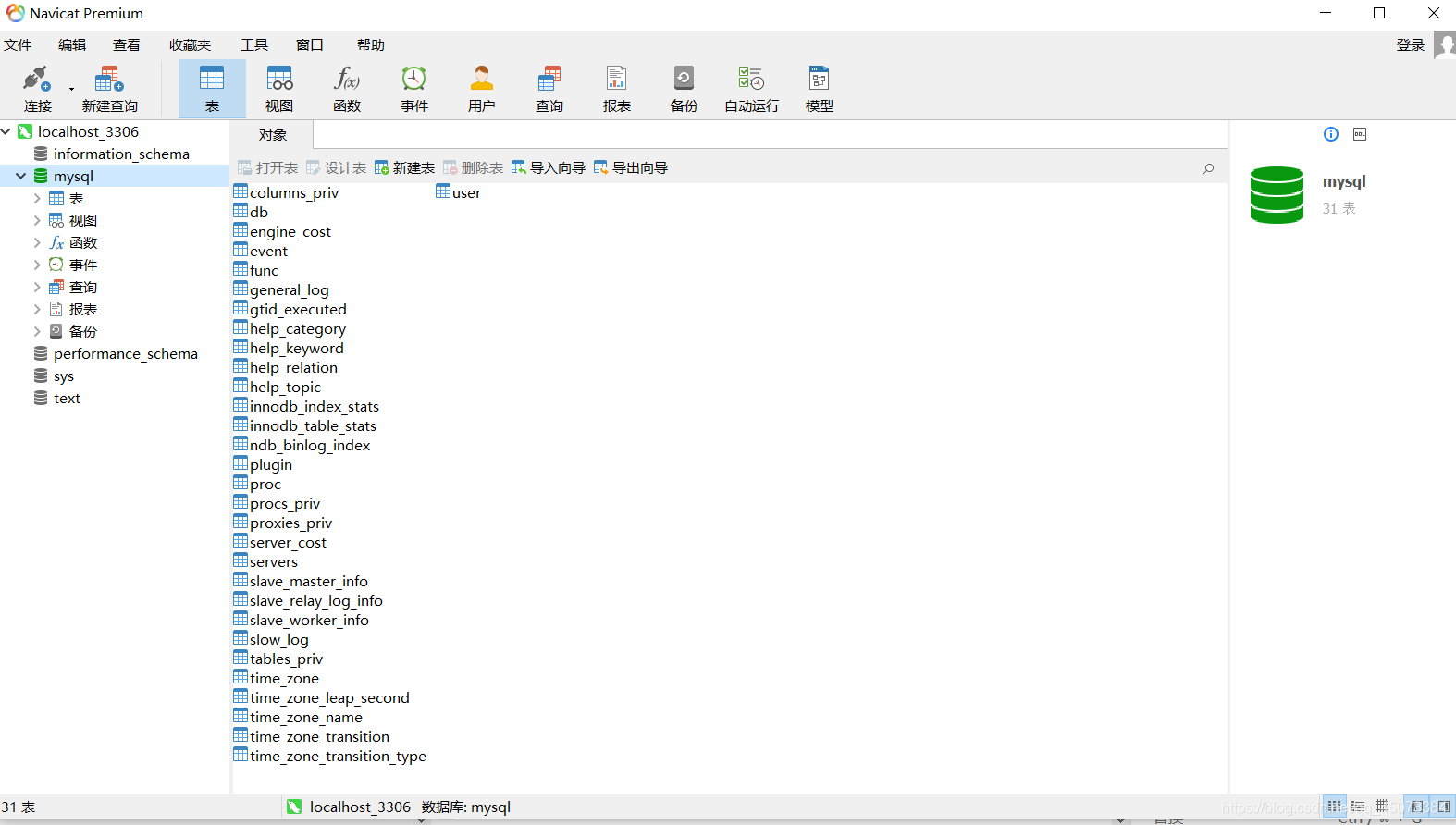Toggle the right information pane visibility button
The width and height of the screenshot is (1456, 825).
1443,807
